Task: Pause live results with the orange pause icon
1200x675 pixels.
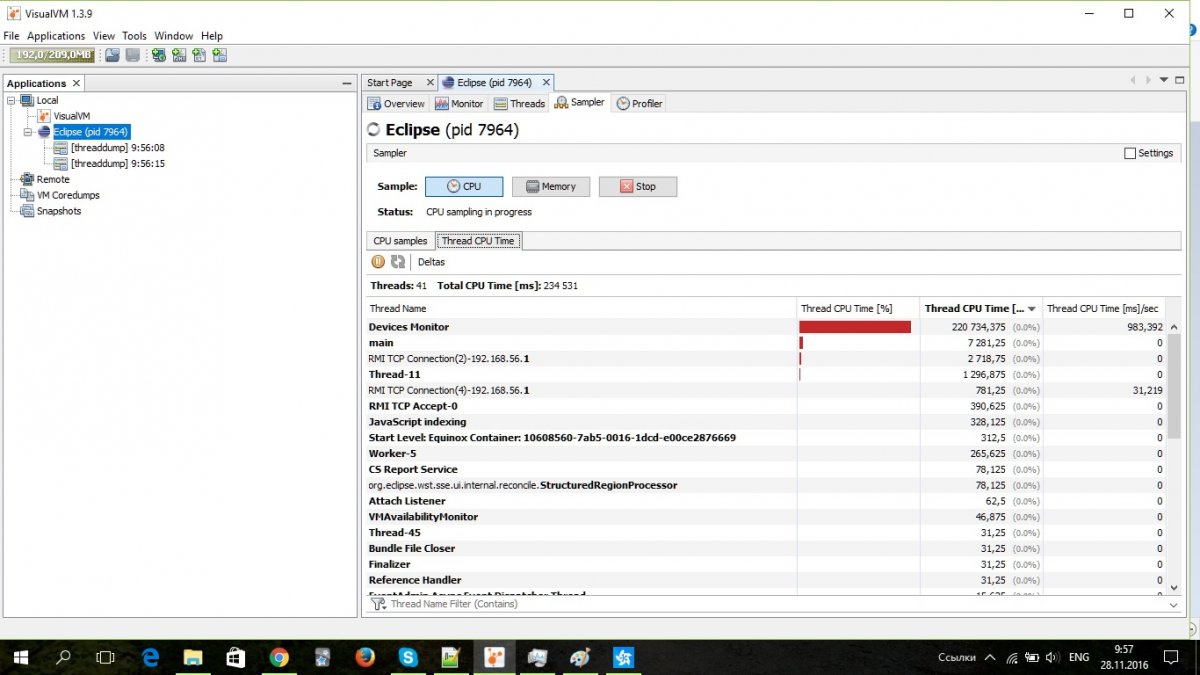Action: (x=378, y=262)
